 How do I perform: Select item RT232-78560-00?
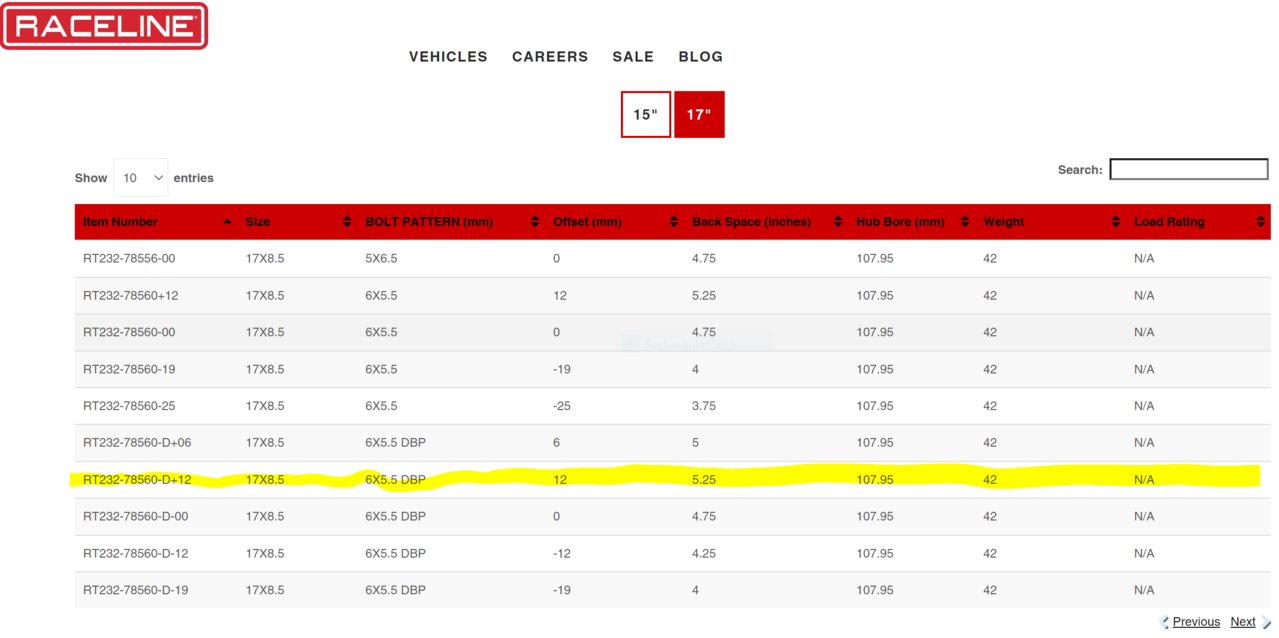[129, 332]
